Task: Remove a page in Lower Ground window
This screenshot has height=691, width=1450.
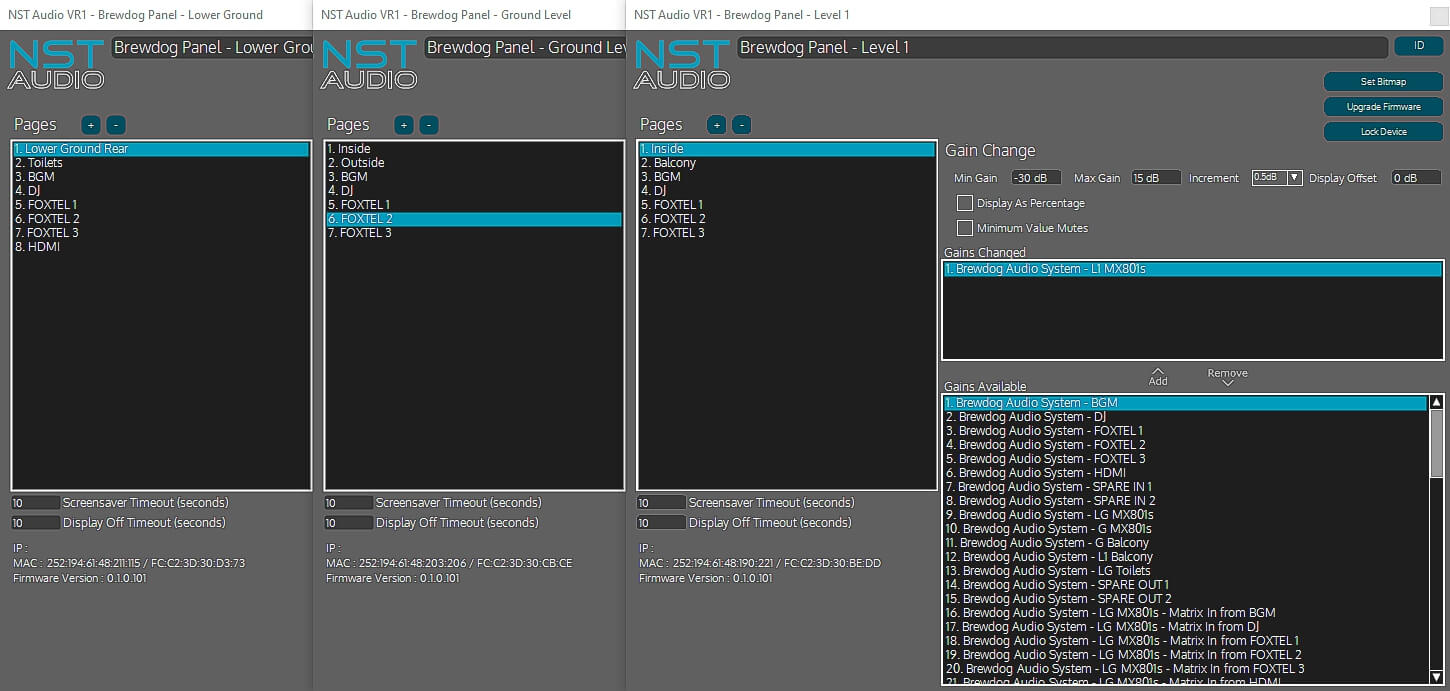Action: [x=116, y=125]
